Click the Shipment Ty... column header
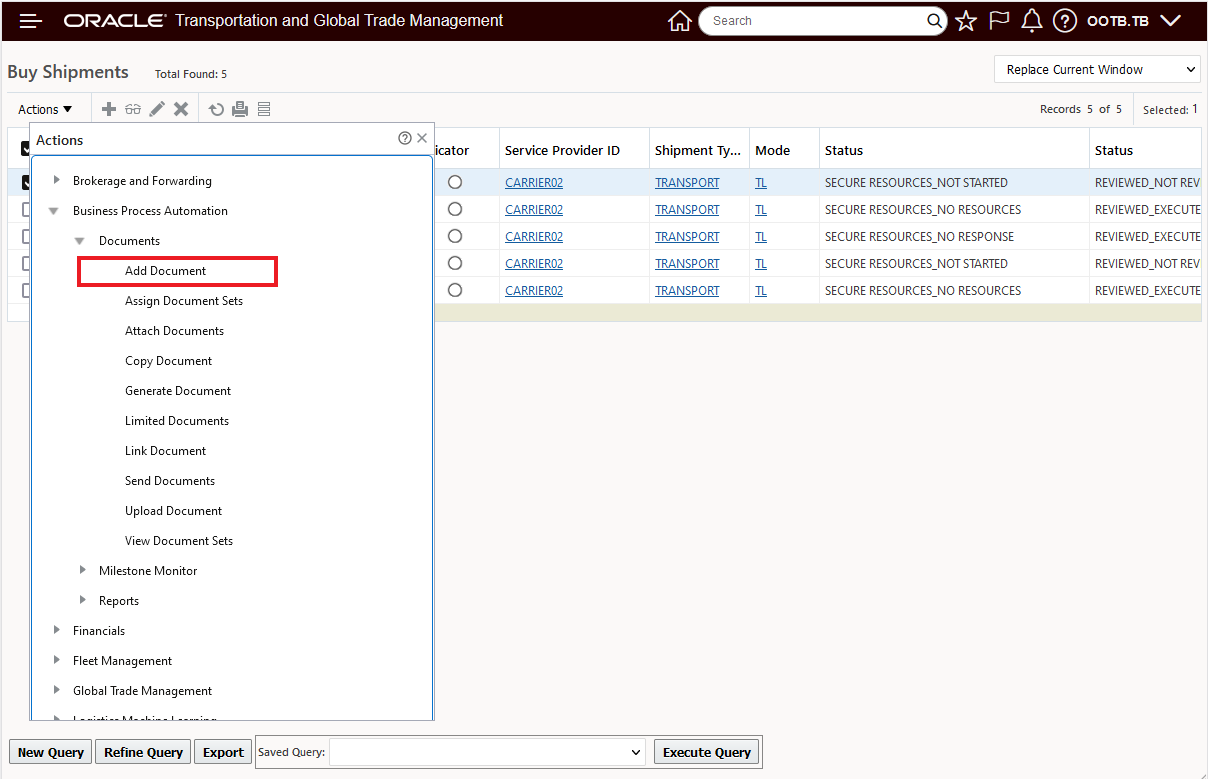This screenshot has width=1208, height=779. [698, 150]
